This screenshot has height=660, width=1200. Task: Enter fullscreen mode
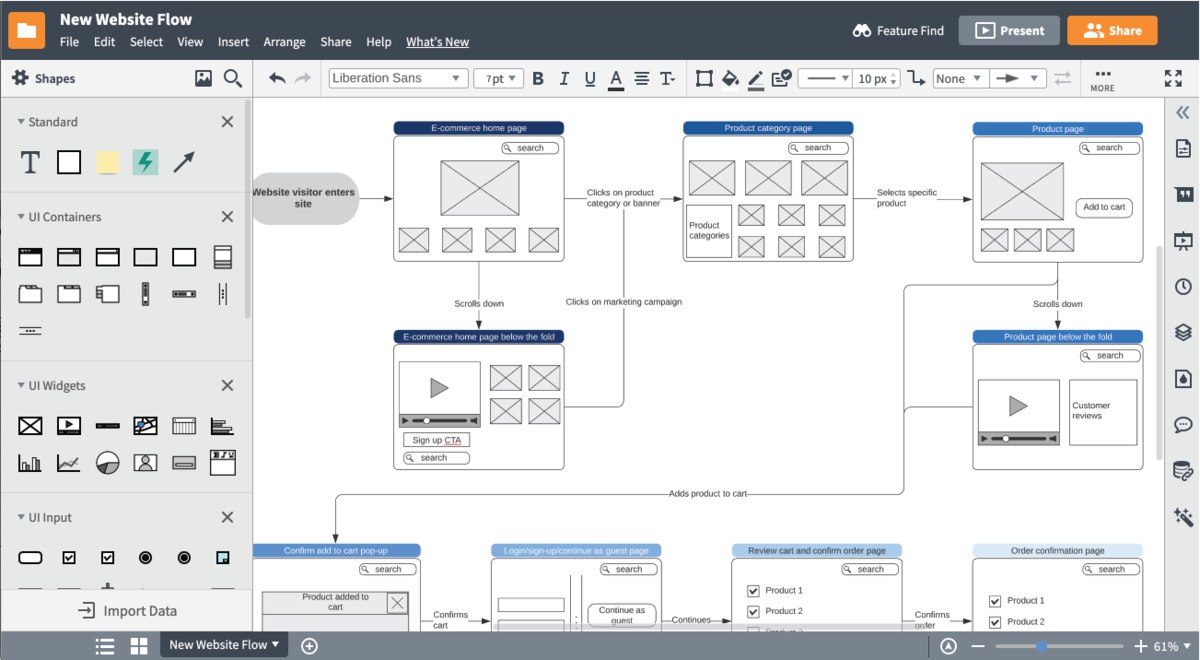(x=1174, y=78)
